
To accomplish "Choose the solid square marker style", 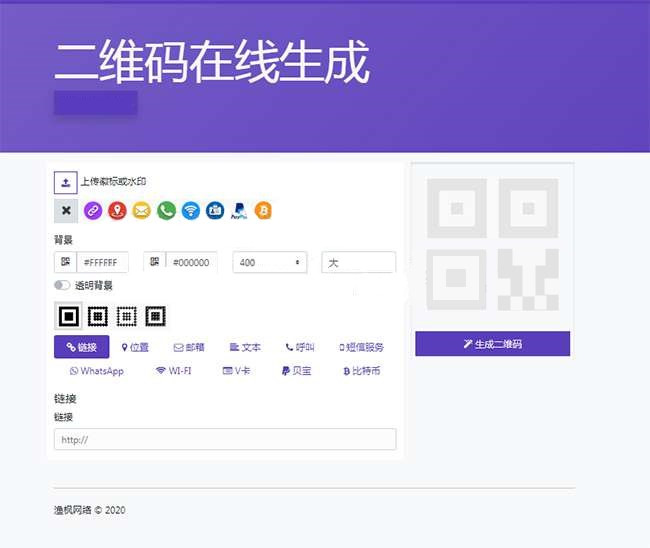I will [x=69, y=316].
